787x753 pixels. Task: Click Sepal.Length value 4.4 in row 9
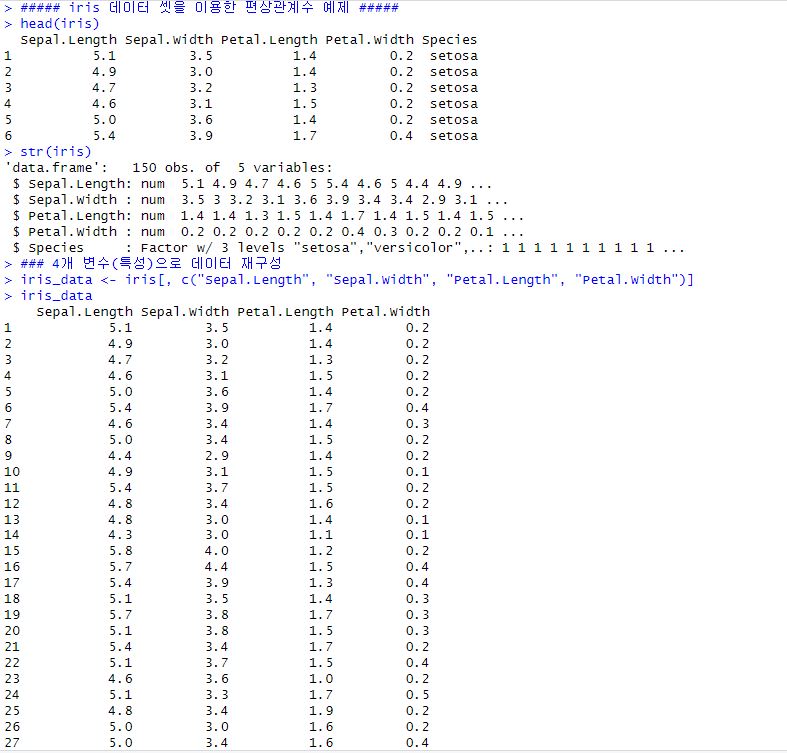click(x=120, y=456)
